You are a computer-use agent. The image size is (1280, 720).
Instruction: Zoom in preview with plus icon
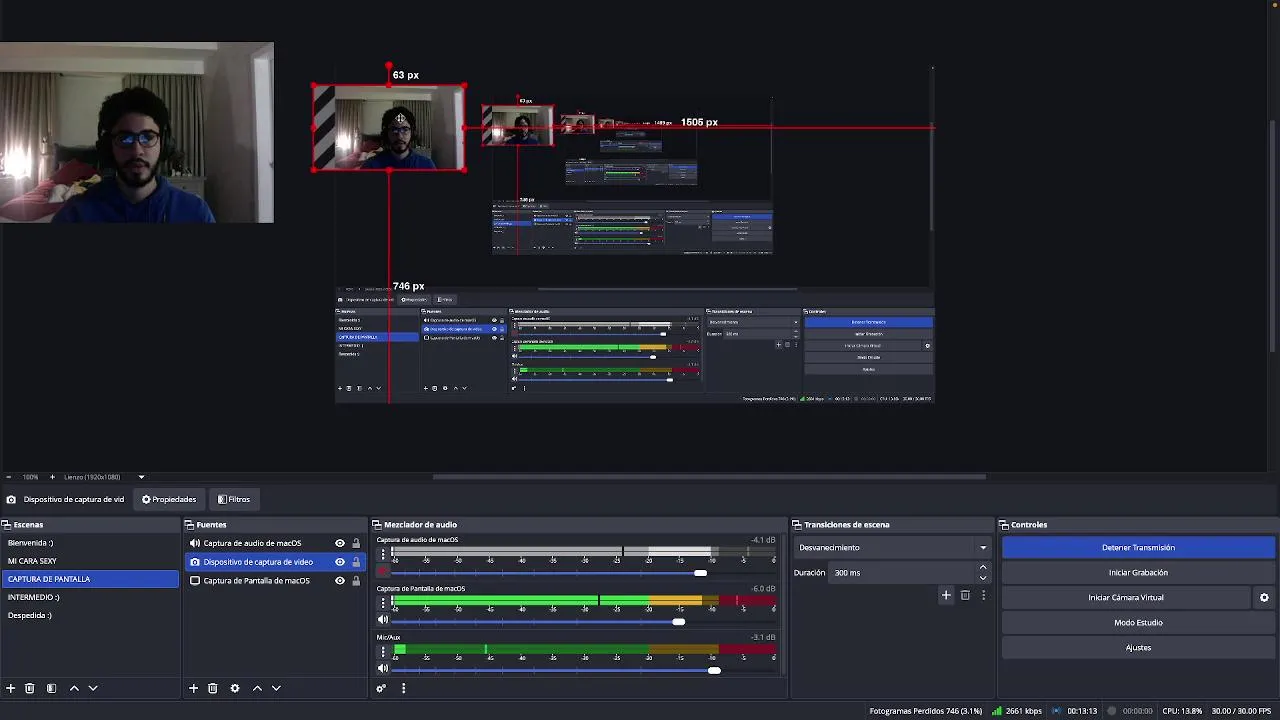click(x=52, y=477)
